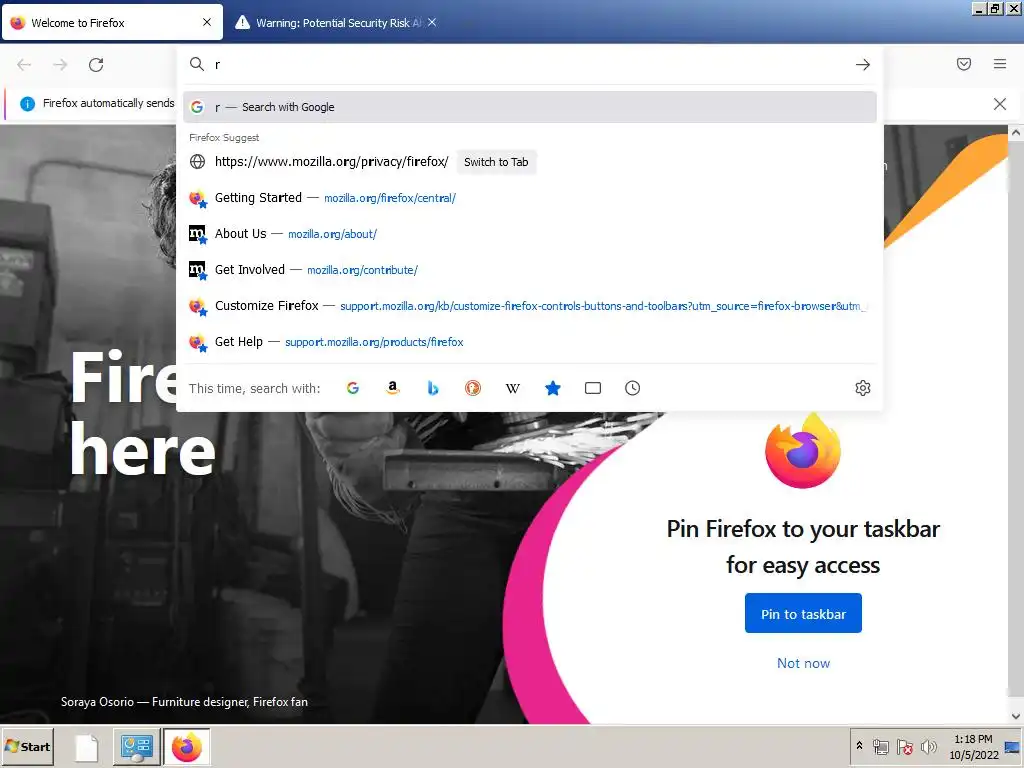Screen dimensions: 1024x768
Task: Click the Not now link
Action: (803, 663)
